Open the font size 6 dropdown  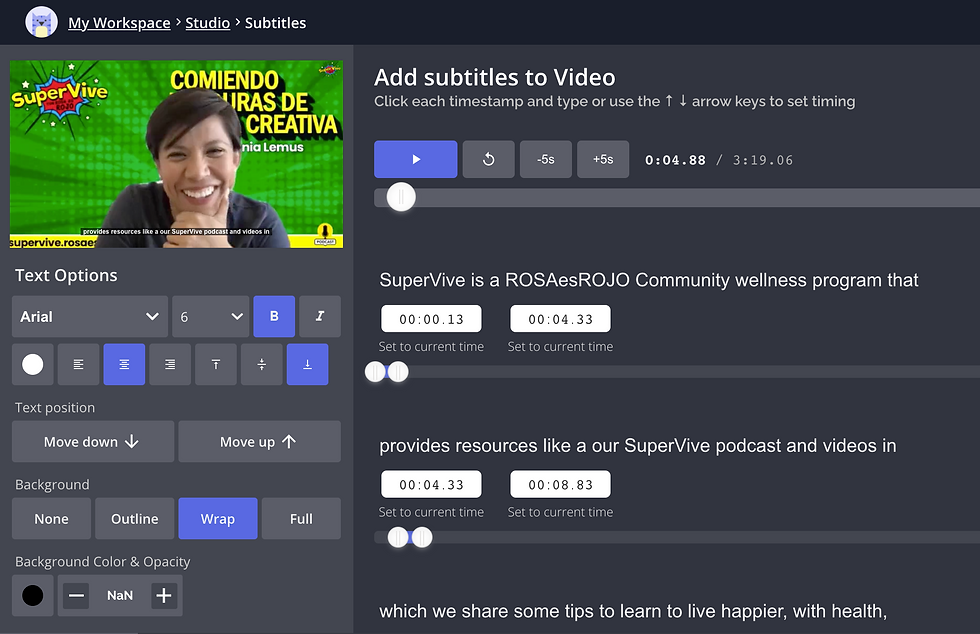tap(211, 316)
